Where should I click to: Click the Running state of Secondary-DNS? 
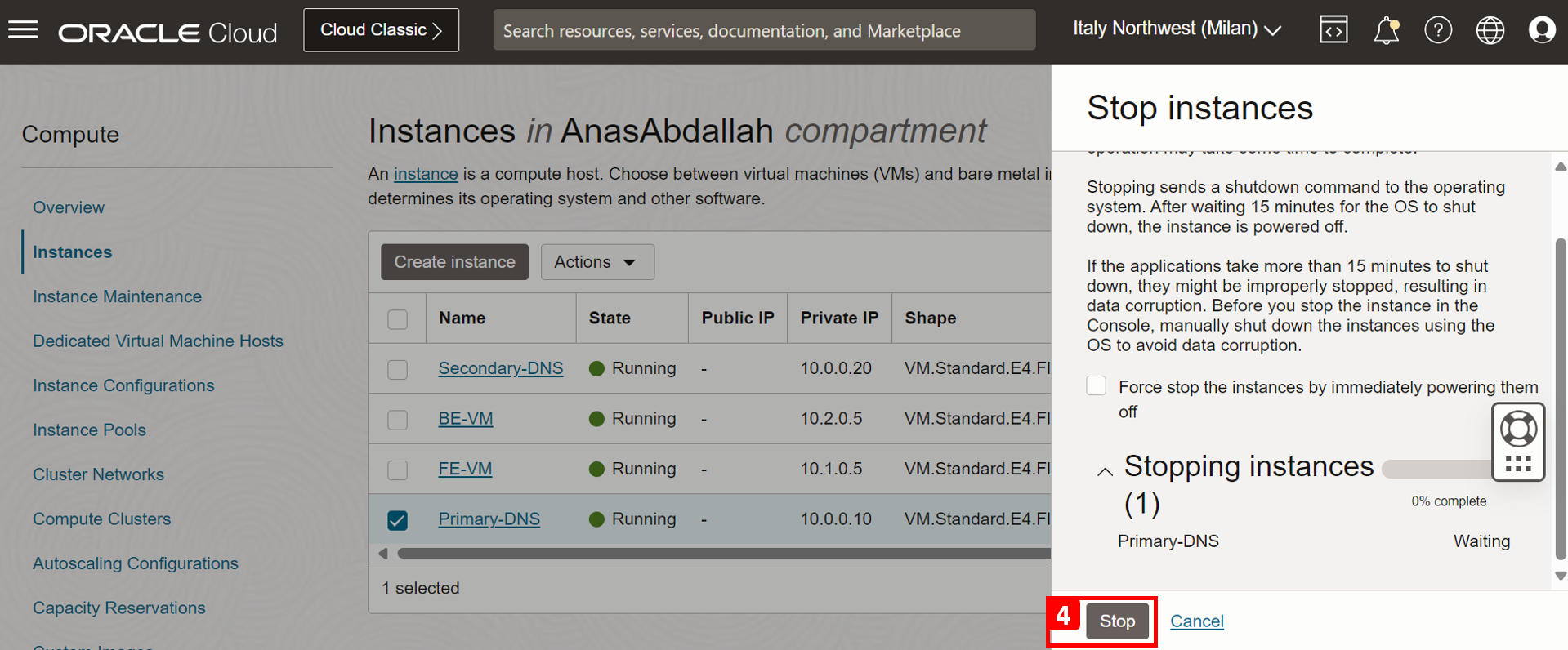click(632, 368)
